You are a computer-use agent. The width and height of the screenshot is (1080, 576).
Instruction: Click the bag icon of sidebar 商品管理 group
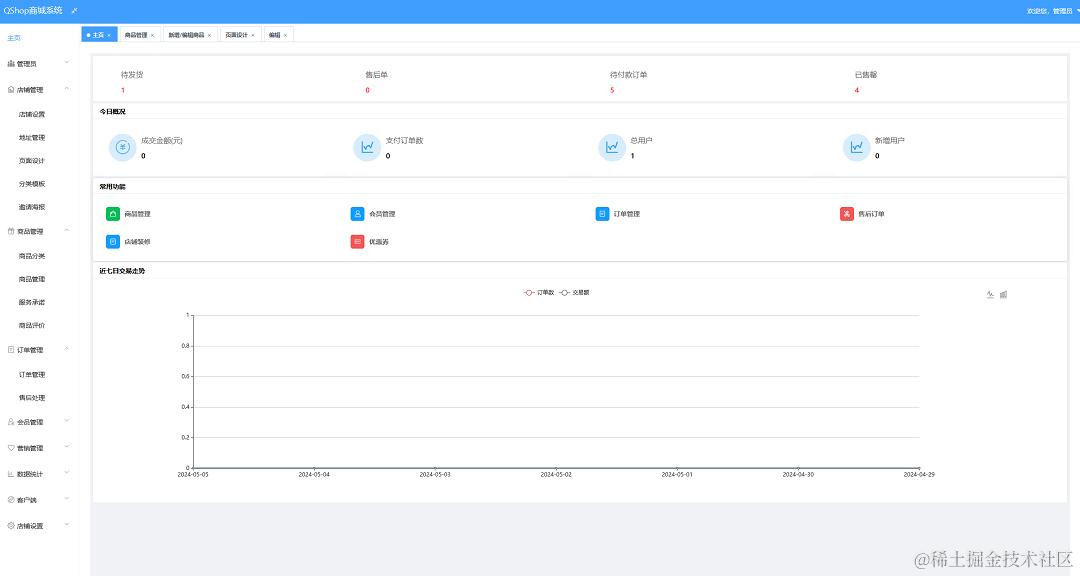pos(11,232)
